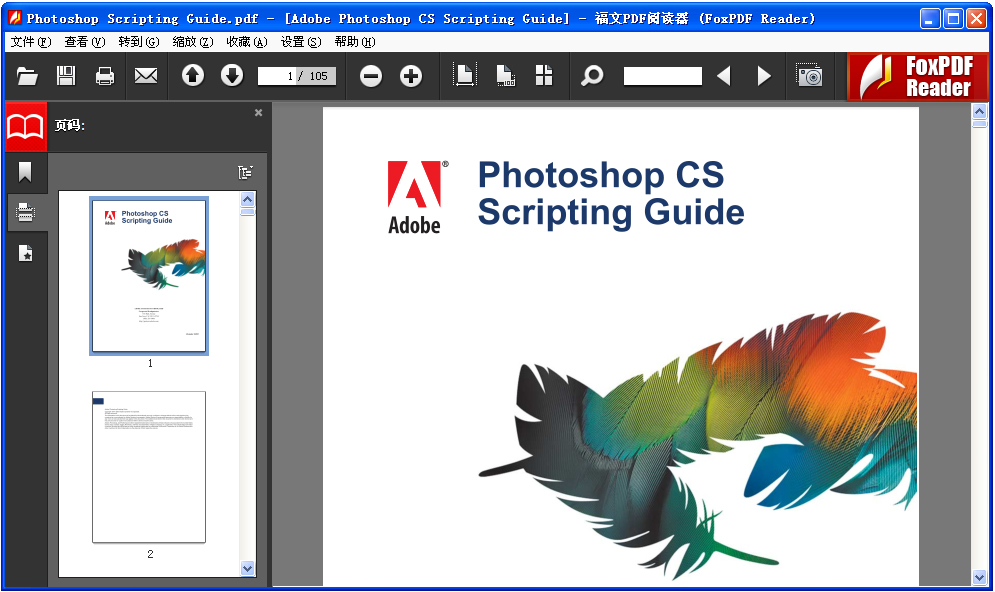
Task: Click the FoxPDF Reader logo
Action: (x=918, y=77)
